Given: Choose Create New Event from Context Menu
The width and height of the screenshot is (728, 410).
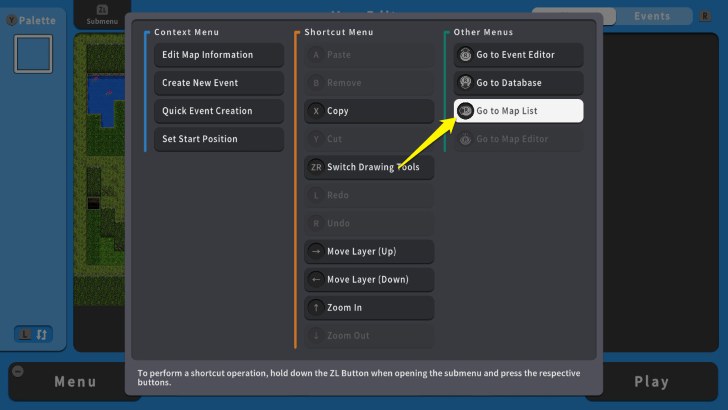Looking at the screenshot, I should 218,83.
